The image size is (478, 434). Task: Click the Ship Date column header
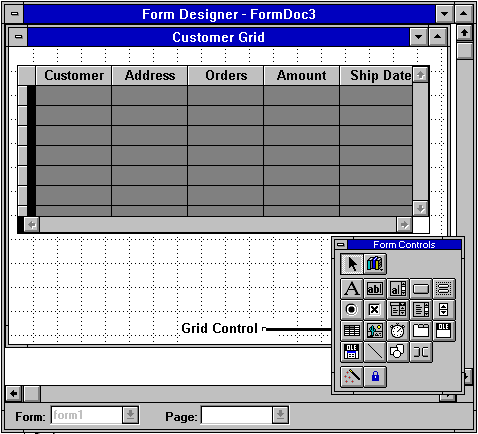(x=376, y=75)
